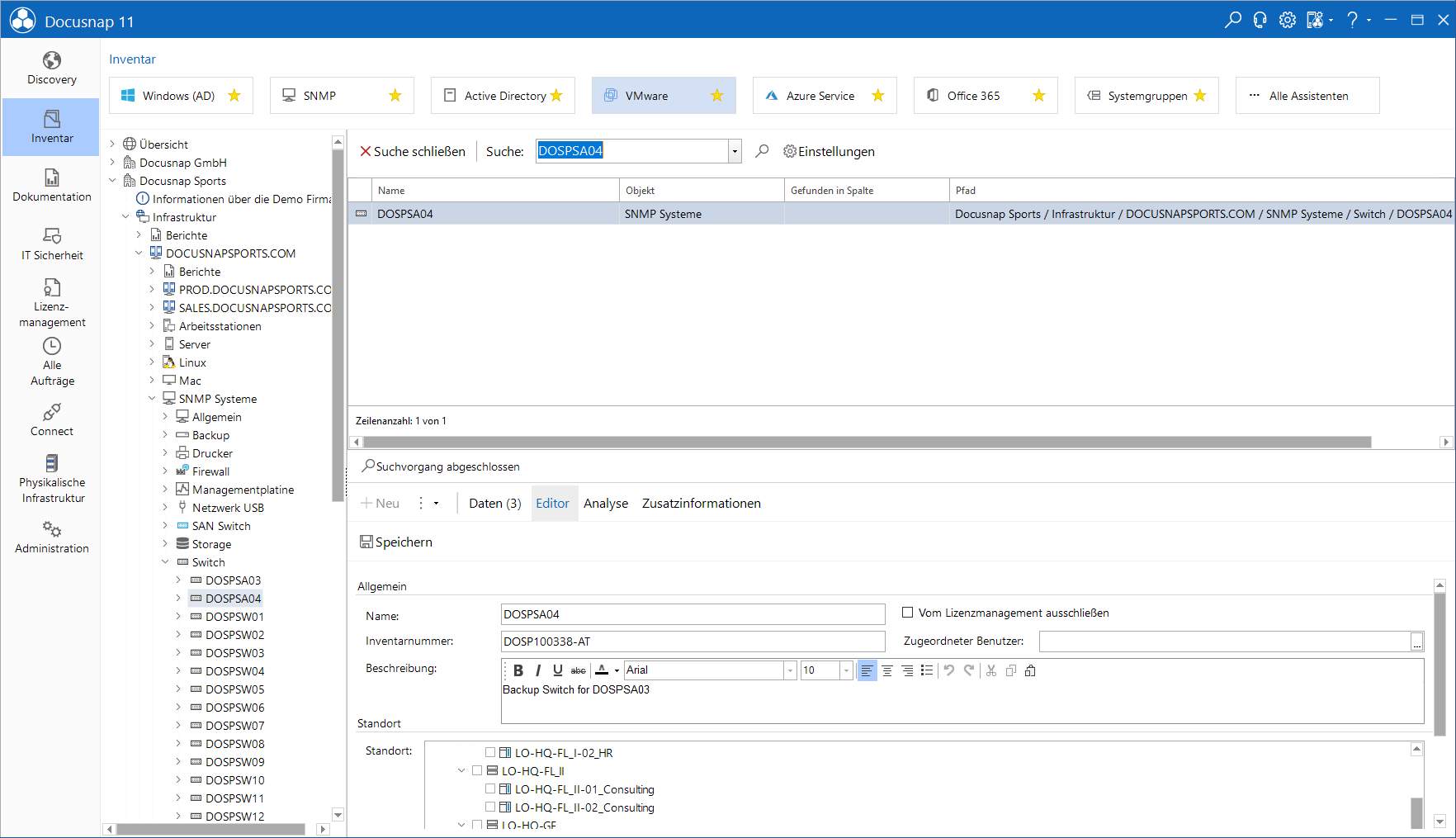Open settings gear in the title bar
The width and height of the screenshot is (1456, 838).
(x=1288, y=20)
